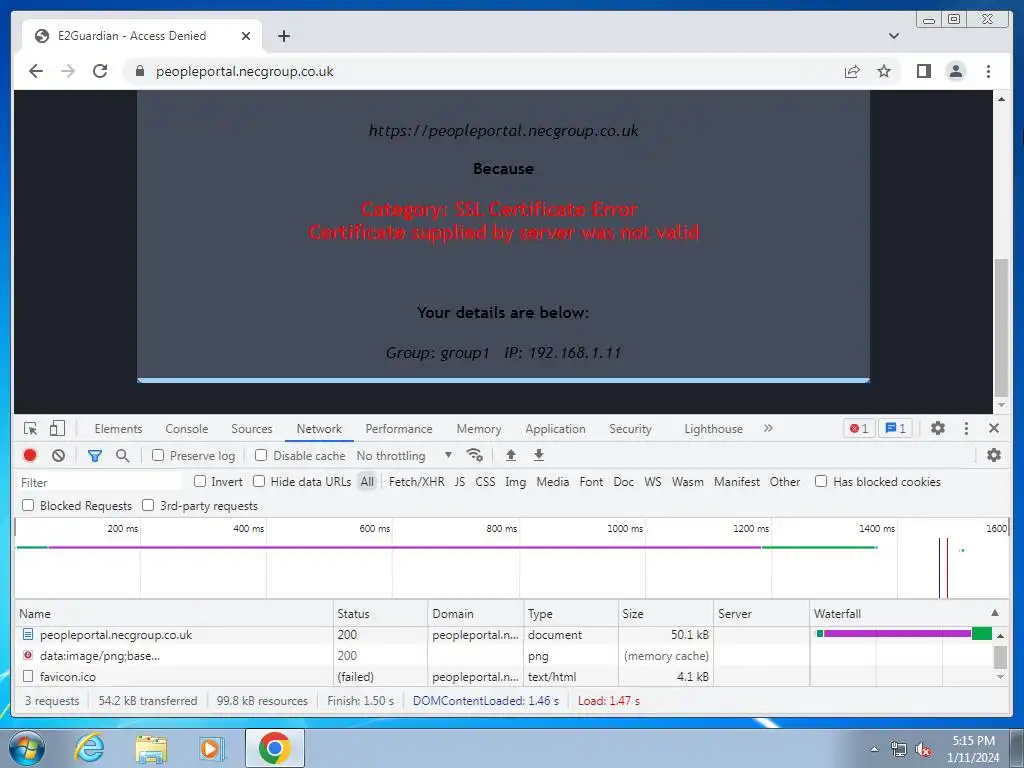Toggle the browser side panel
The image size is (1024, 768).
click(923, 71)
